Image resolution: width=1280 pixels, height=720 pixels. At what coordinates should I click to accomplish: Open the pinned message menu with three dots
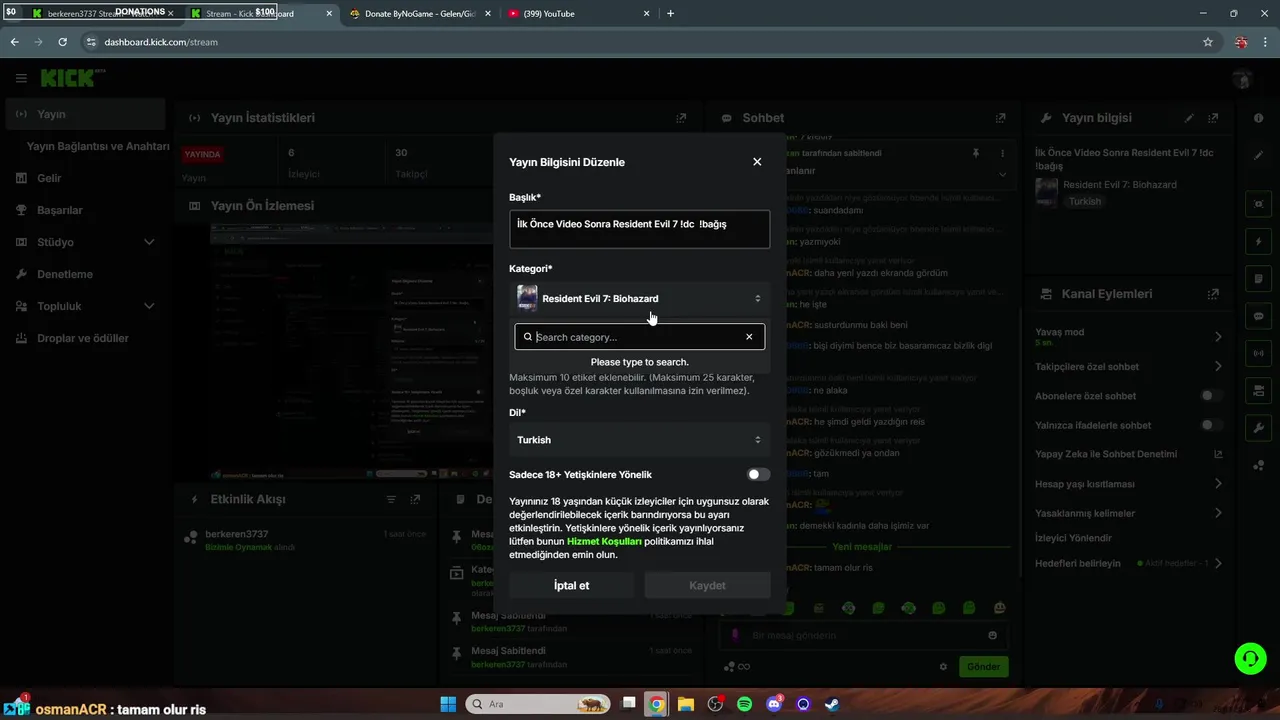[x=1002, y=154]
